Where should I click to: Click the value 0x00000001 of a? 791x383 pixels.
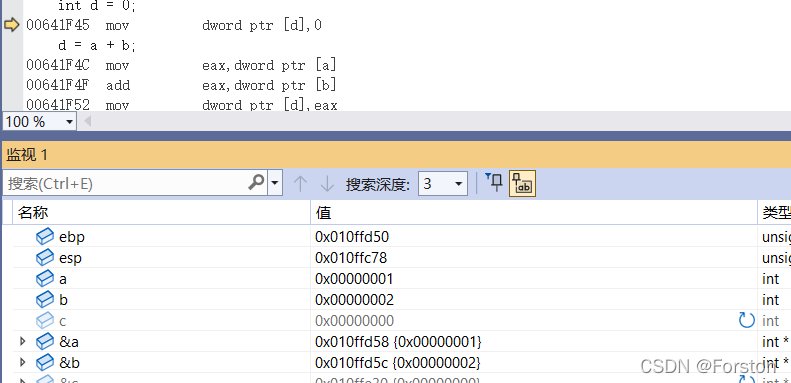[354, 279]
